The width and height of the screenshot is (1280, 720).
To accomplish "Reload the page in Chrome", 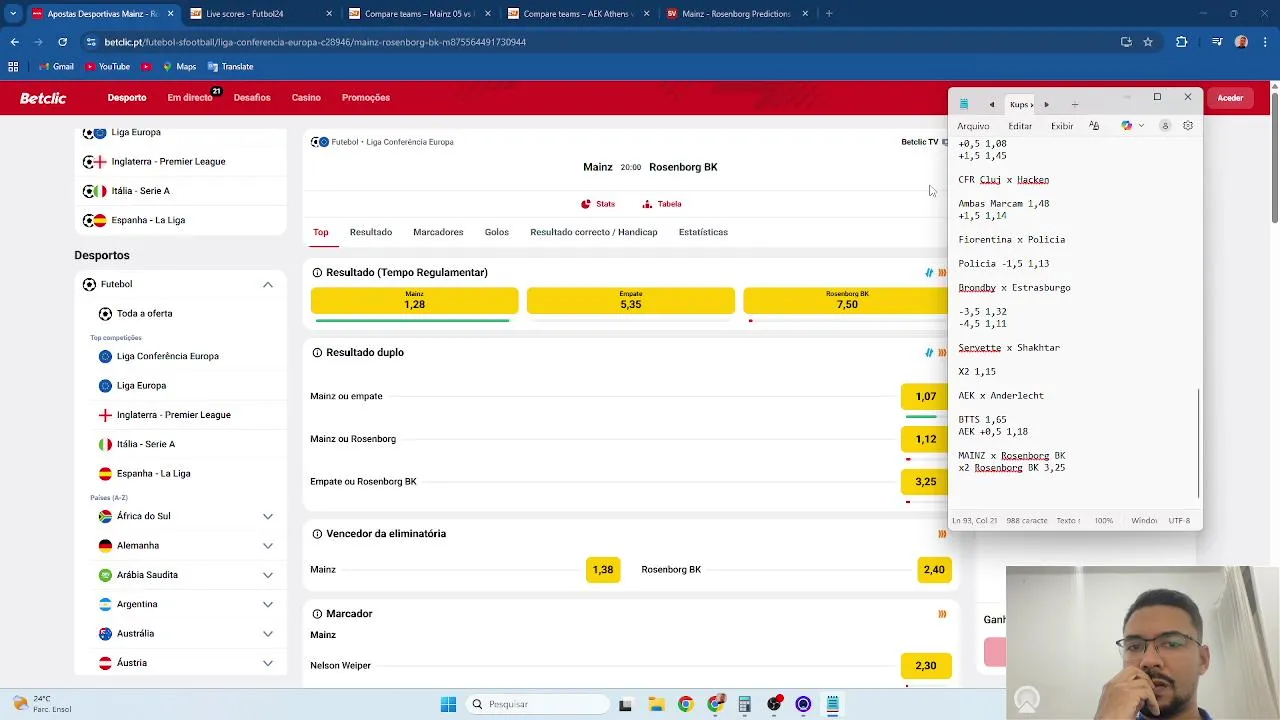I will coord(62,42).
